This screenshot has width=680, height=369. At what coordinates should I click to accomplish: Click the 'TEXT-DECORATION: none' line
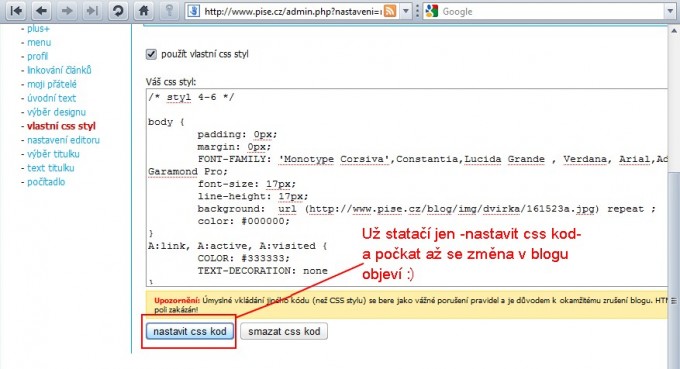(262, 271)
